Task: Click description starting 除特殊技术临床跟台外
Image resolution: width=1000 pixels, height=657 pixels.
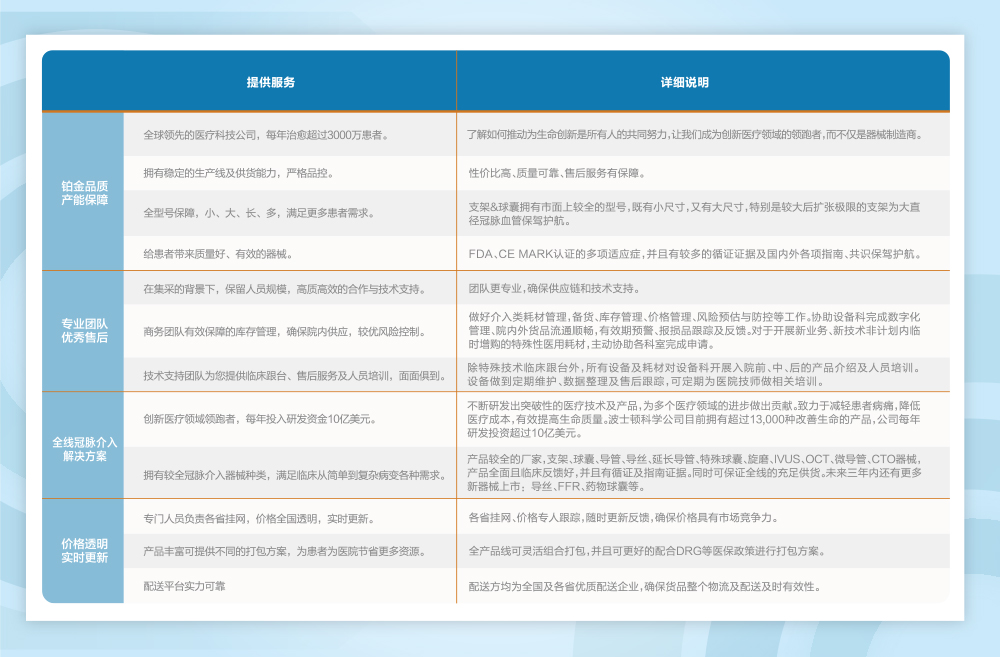Action: click(x=694, y=374)
